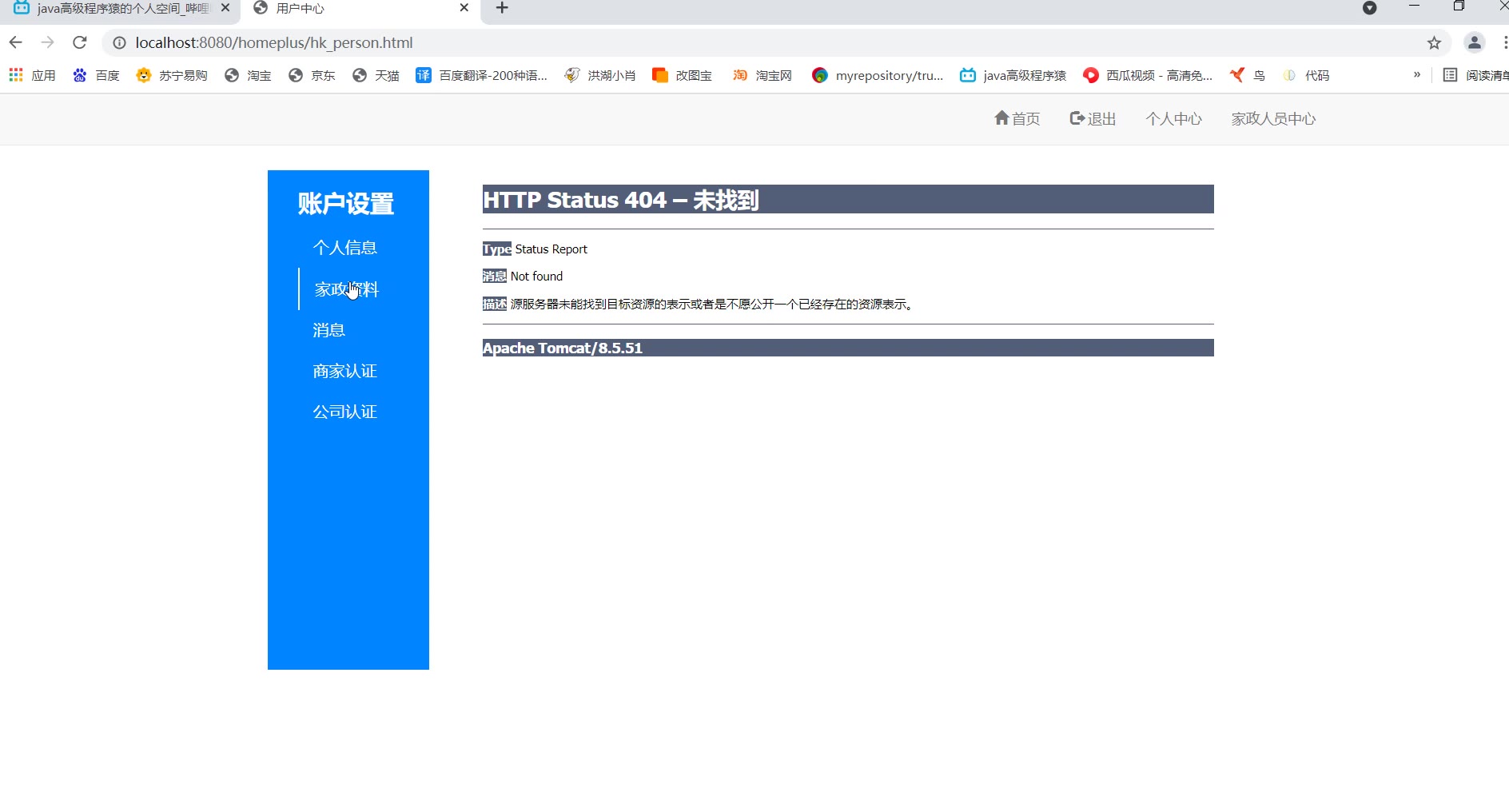This screenshot has height=812, width=1509.
Task: Open the java高级程序猿 bookmark in bookmarks bar
Action: [x=1013, y=75]
